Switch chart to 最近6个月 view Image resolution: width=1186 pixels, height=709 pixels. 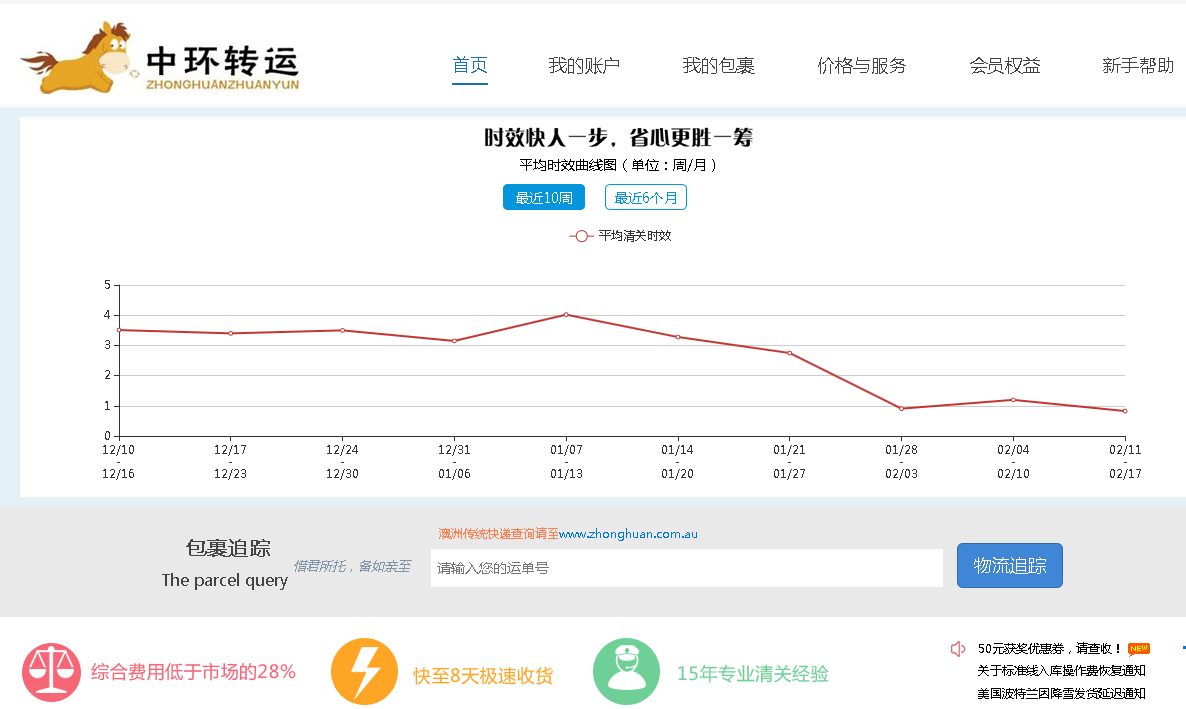645,198
